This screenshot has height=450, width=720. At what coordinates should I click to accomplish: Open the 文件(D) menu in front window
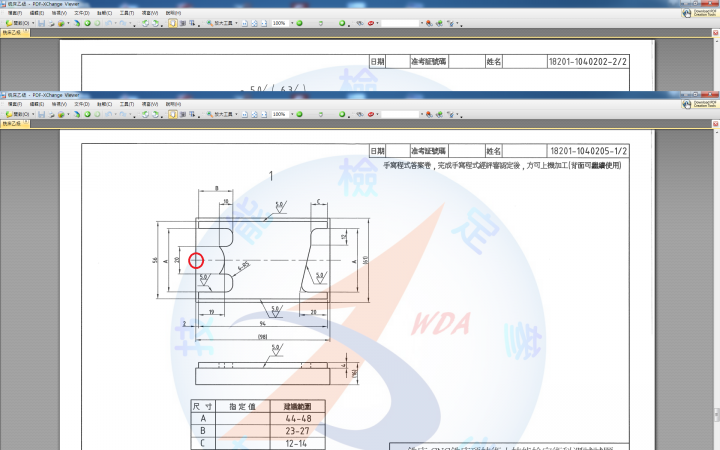click(82, 104)
